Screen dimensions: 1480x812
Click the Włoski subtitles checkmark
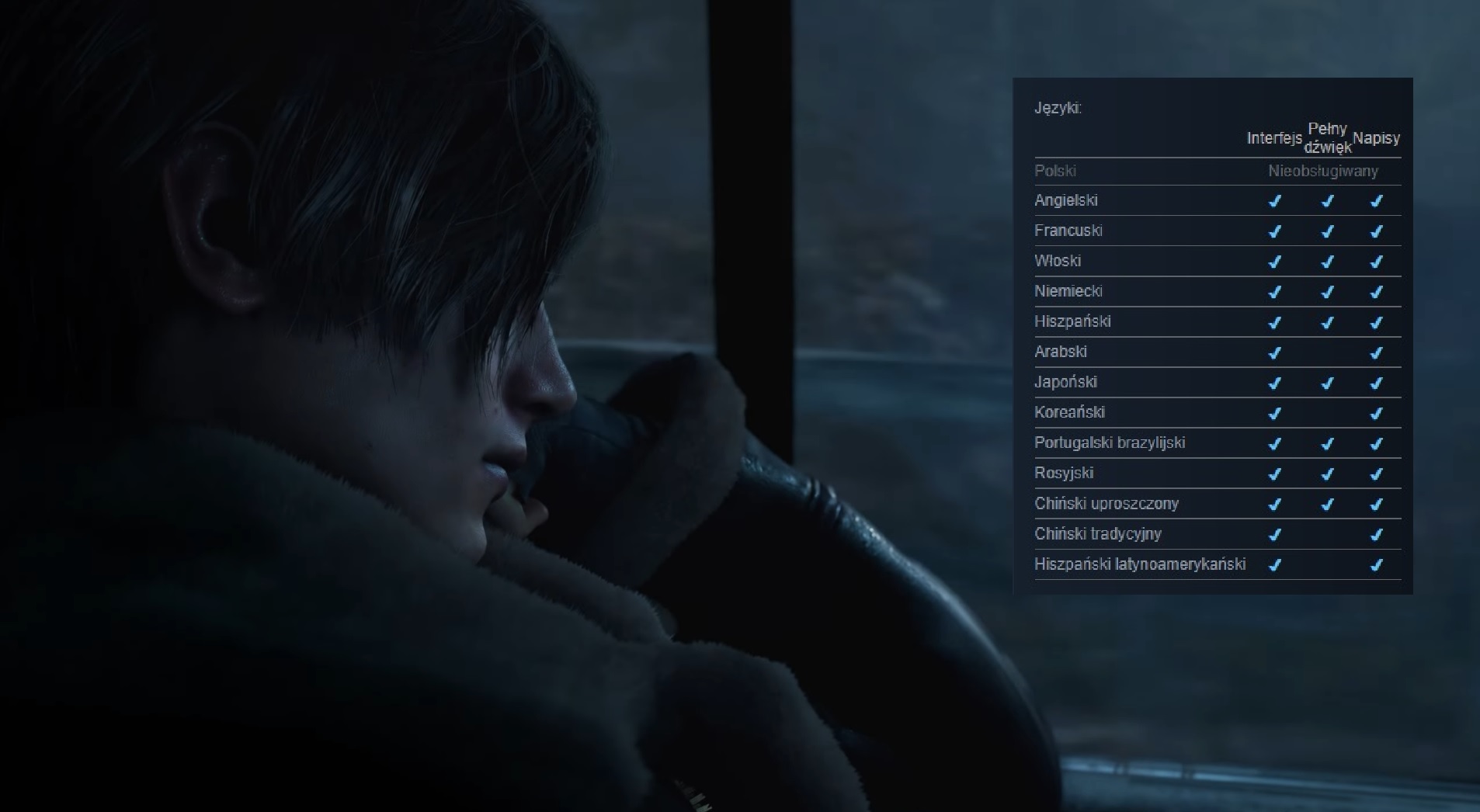click(1376, 262)
